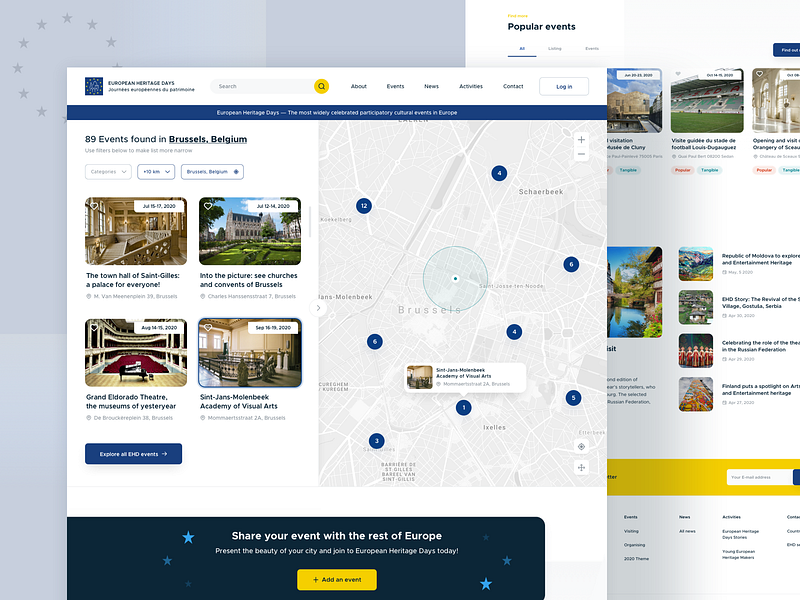Open the stade Louis-Dugauguez event image
Viewport: 800px width, 600px height.
707,101
